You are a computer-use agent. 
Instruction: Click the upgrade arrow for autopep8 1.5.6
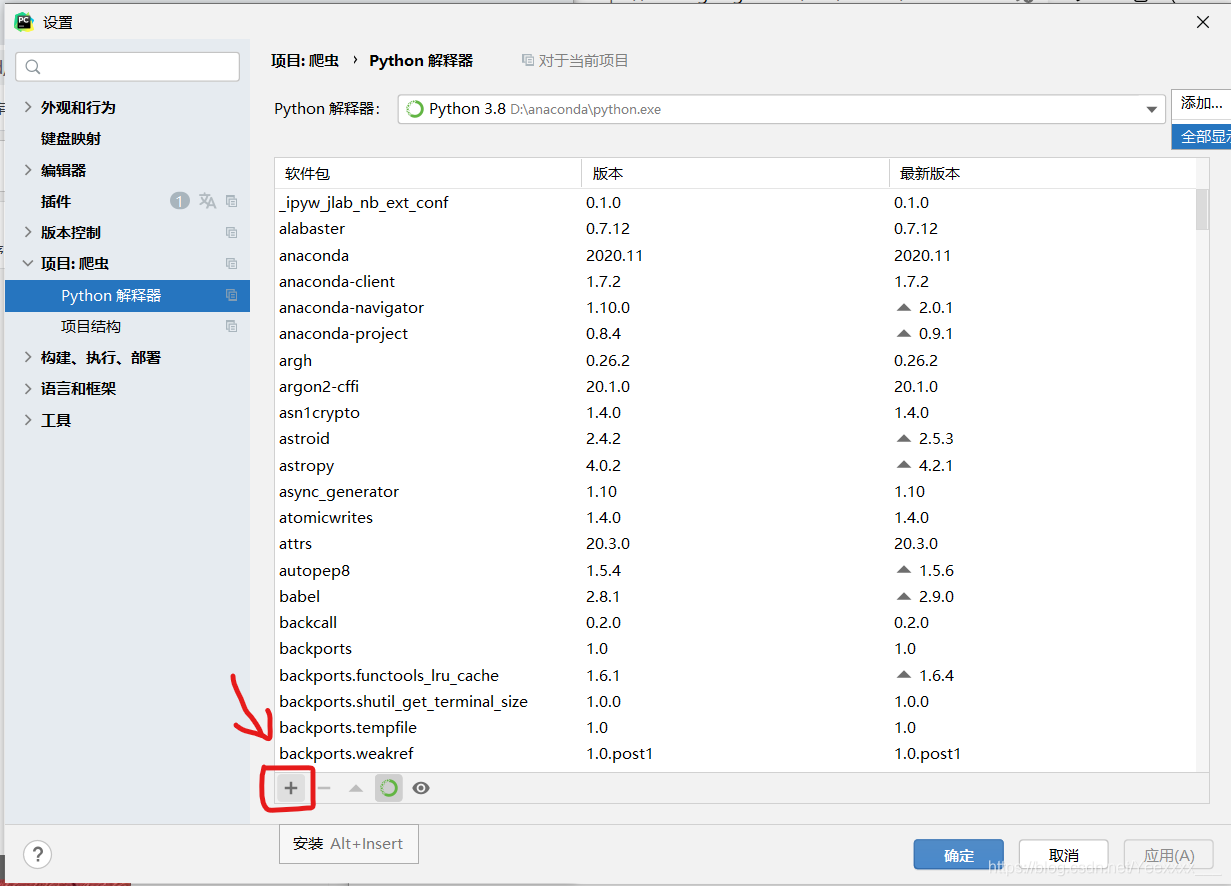(904, 570)
